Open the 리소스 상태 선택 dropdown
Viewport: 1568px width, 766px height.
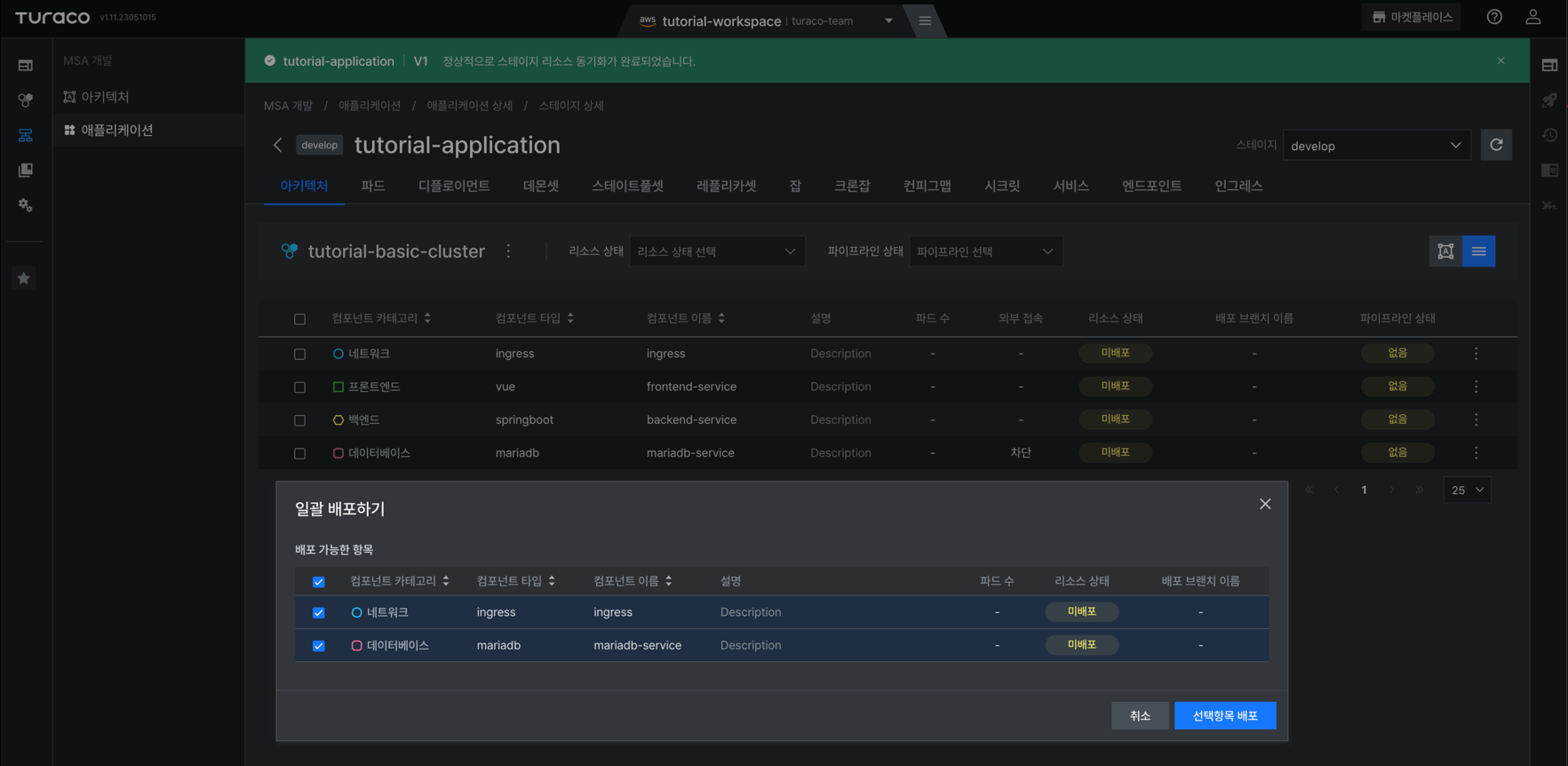pyautogui.click(x=717, y=251)
